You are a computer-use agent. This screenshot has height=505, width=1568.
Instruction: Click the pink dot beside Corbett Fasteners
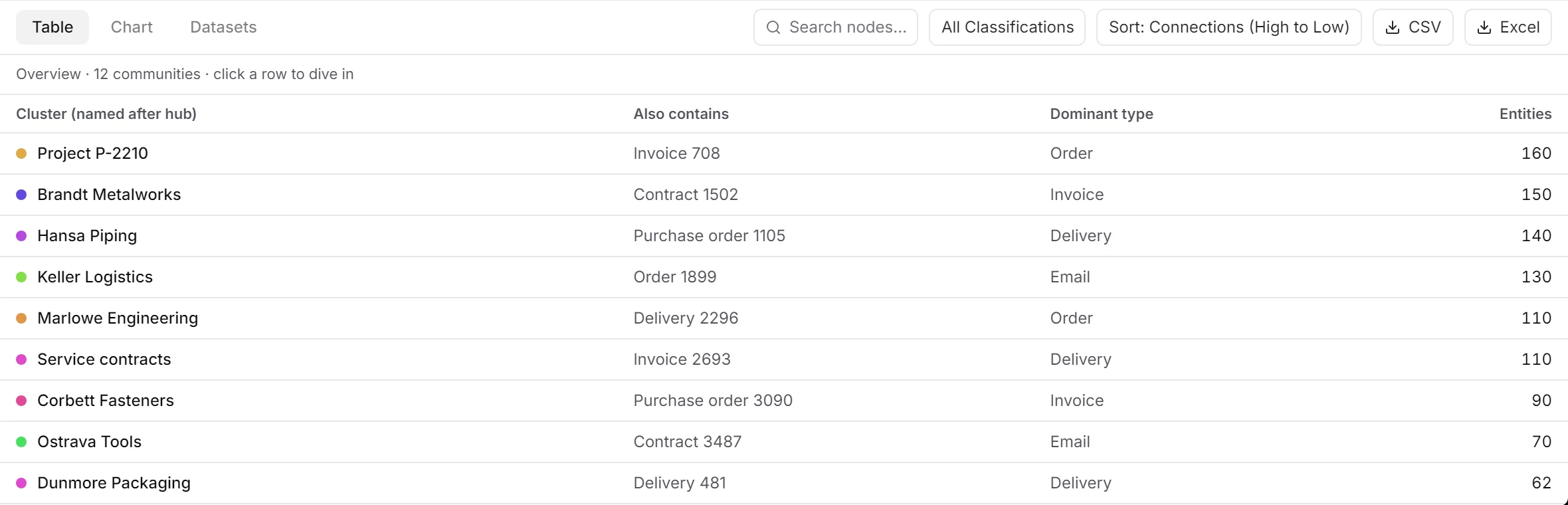(21, 401)
